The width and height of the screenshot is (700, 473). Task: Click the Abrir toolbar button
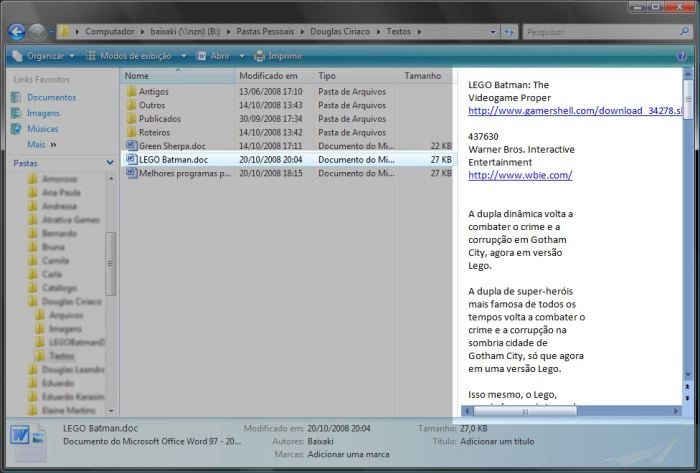pos(213,56)
